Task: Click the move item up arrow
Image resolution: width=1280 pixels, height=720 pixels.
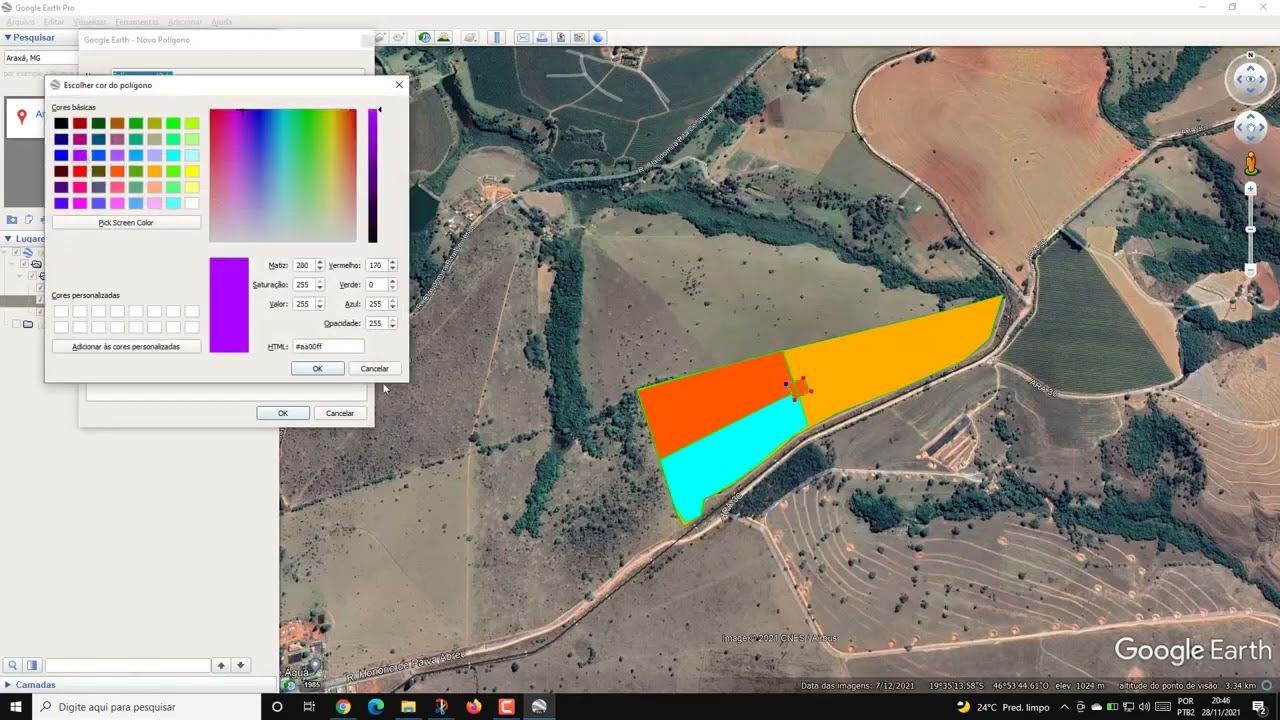Action: point(221,665)
